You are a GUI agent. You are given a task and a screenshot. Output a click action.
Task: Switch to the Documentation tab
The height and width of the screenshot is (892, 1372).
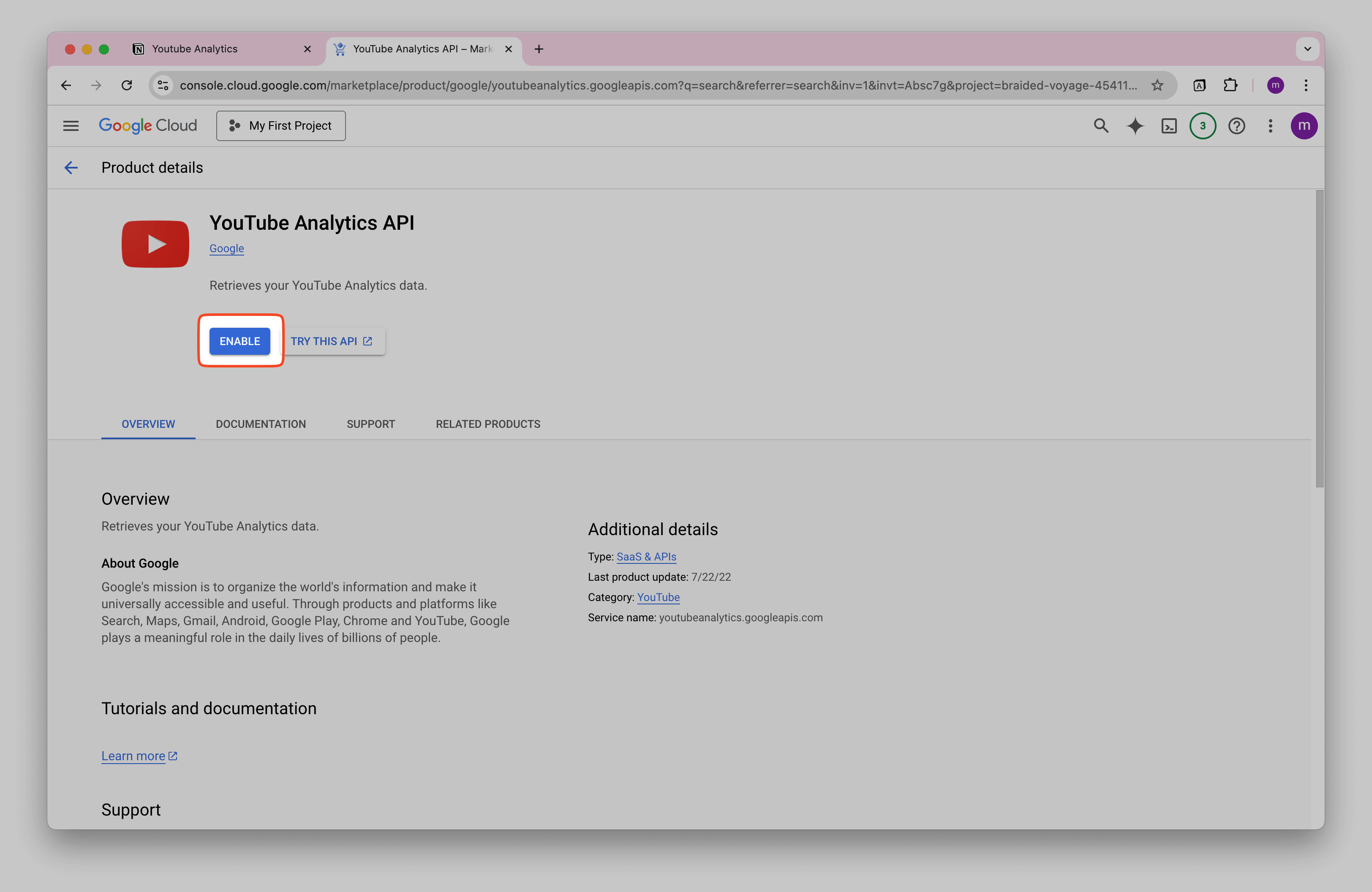pyautogui.click(x=261, y=424)
